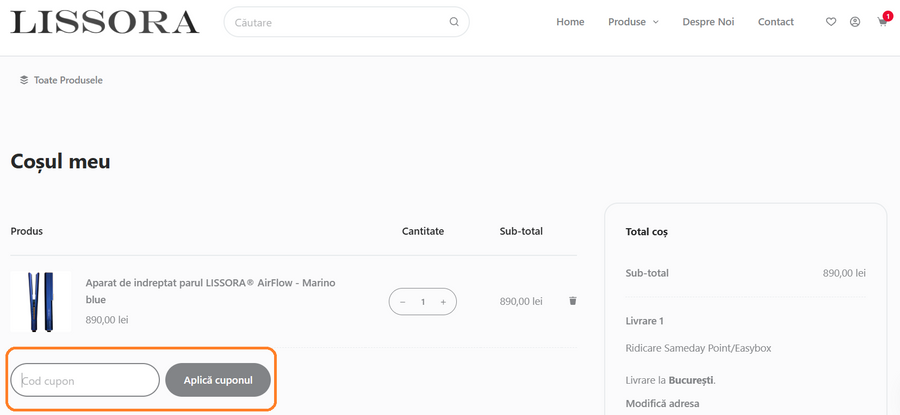Image resolution: width=900 pixels, height=415 pixels.
Task: Open the user account icon
Action: click(855, 22)
